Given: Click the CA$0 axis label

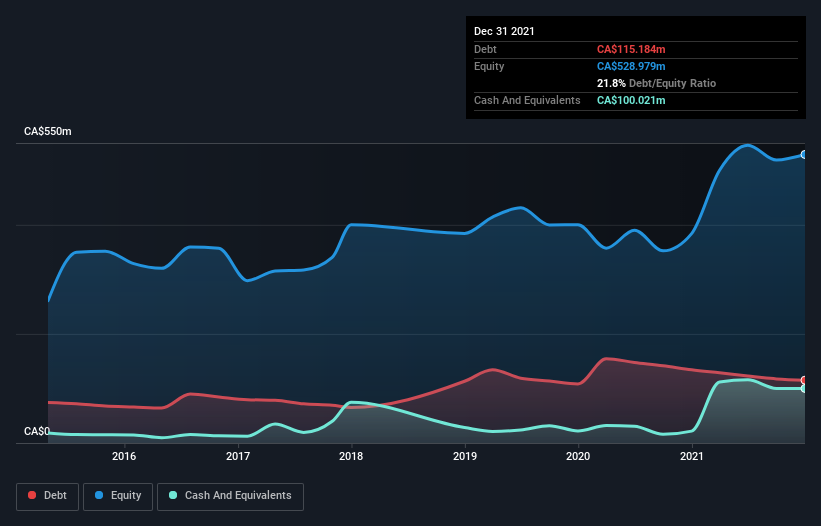Looking at the screenshot, I should coord(37,431).
